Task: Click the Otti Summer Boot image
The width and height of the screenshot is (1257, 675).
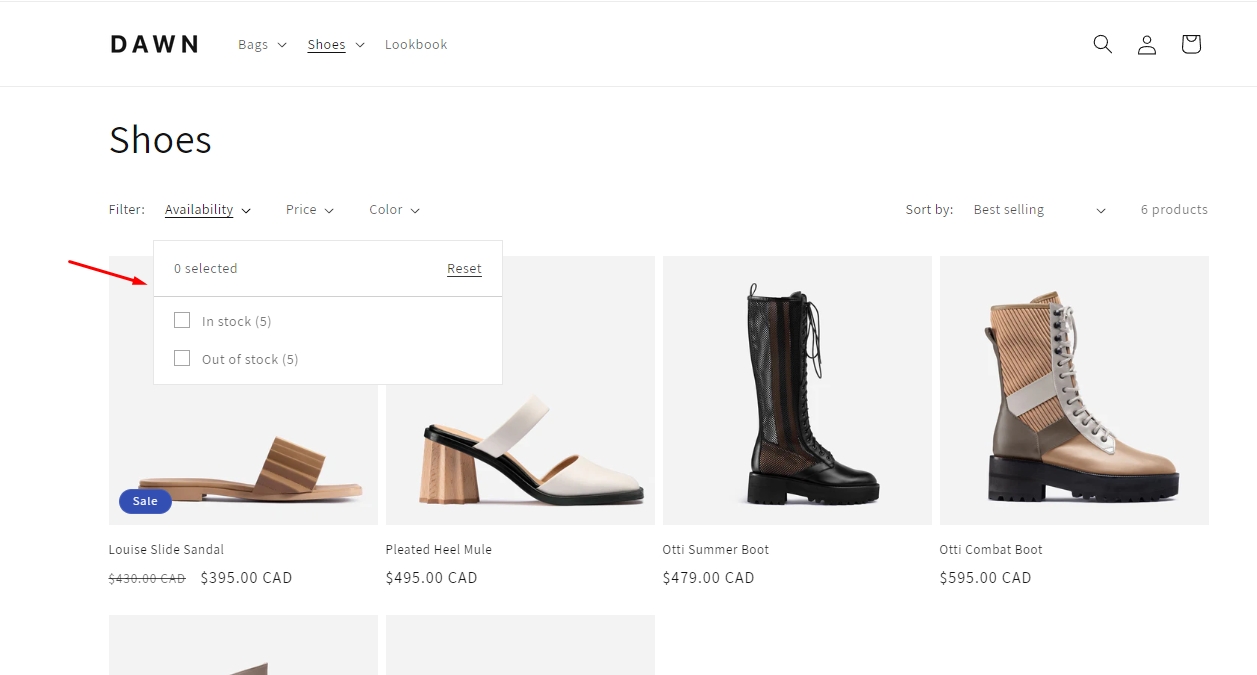Action: [796, 390]
